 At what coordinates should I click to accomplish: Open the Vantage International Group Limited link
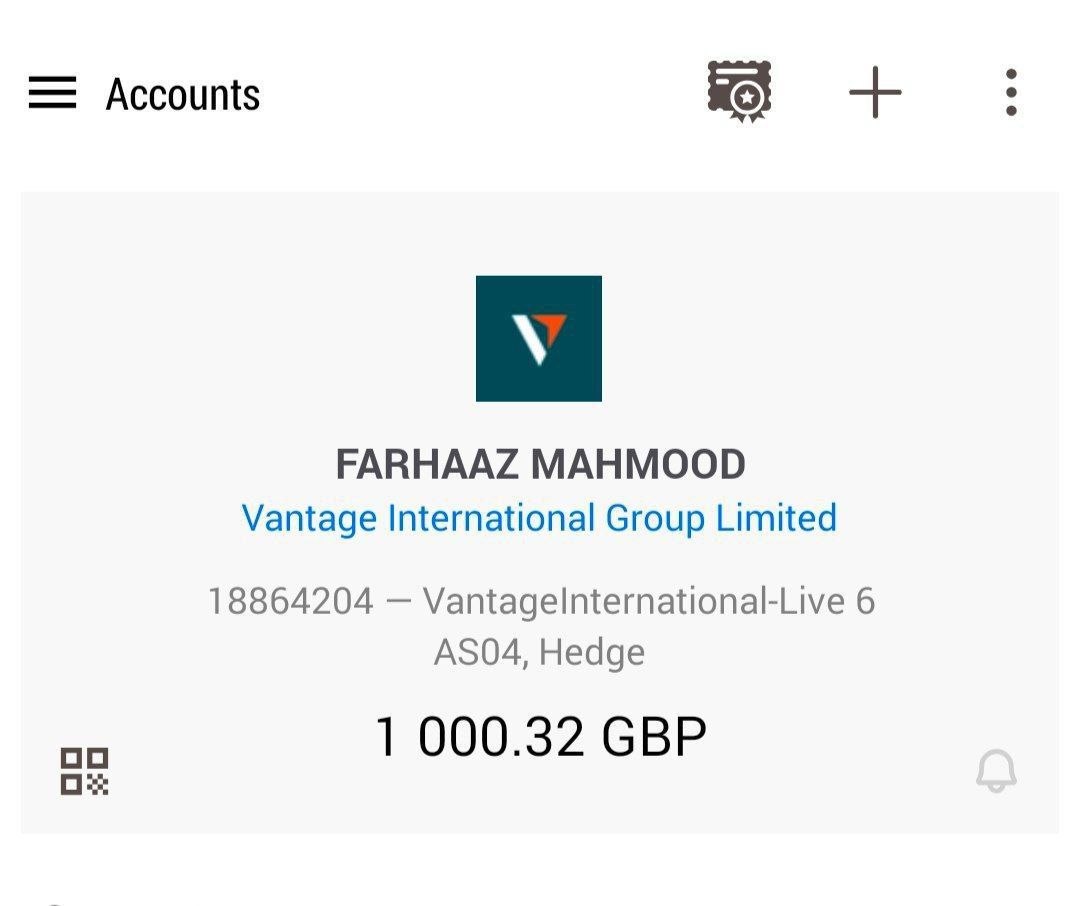[539, 518]
